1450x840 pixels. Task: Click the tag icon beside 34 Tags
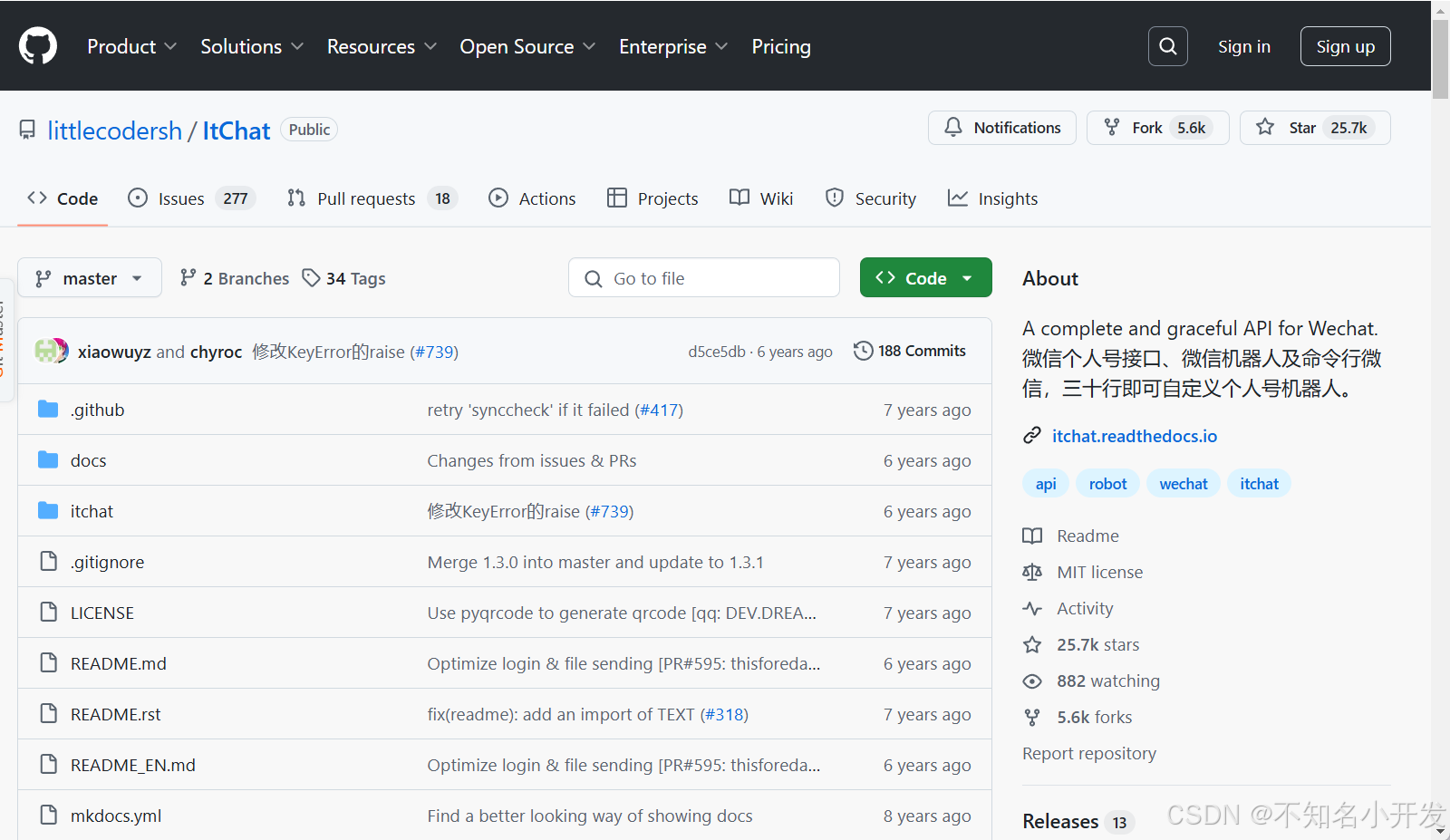coord(311,277)
